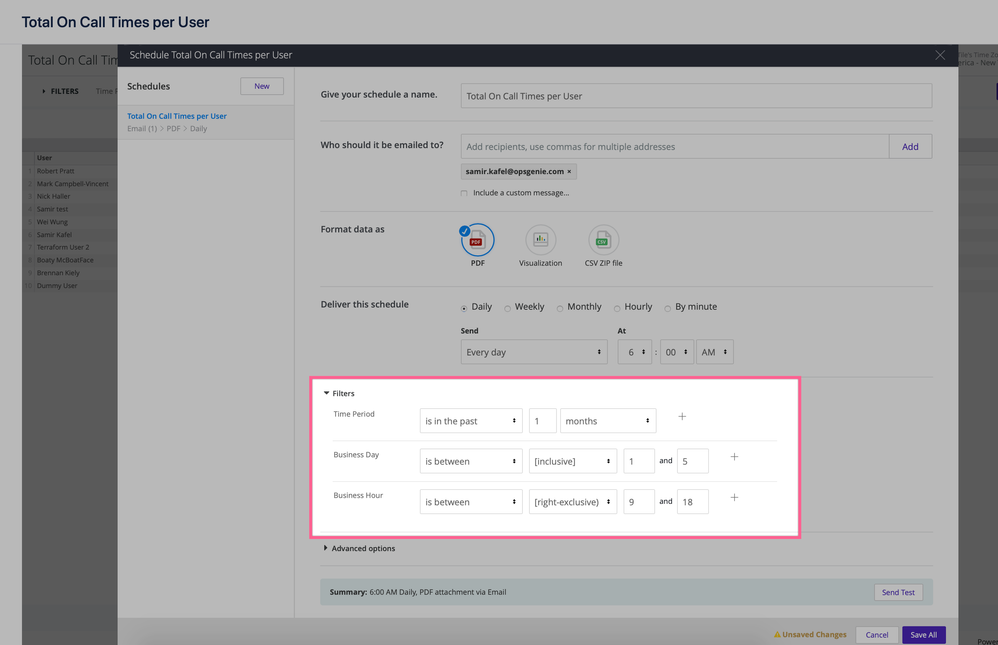Click the User column header
Screen dimensions: 998x645
tap(44, 157)
